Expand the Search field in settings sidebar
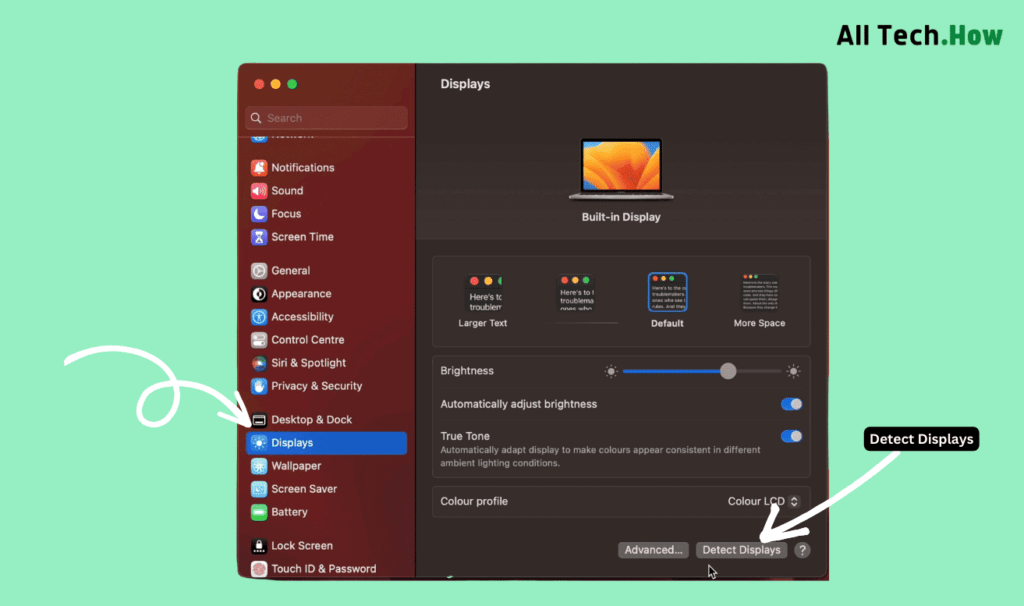 (x=325, y=118)
